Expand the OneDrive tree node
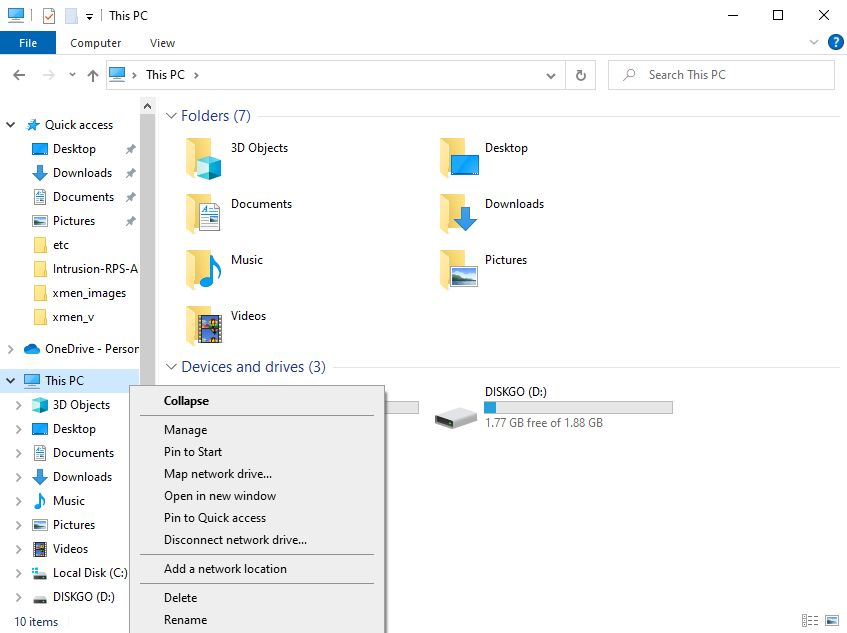847x633 pixels. (11, 349)
